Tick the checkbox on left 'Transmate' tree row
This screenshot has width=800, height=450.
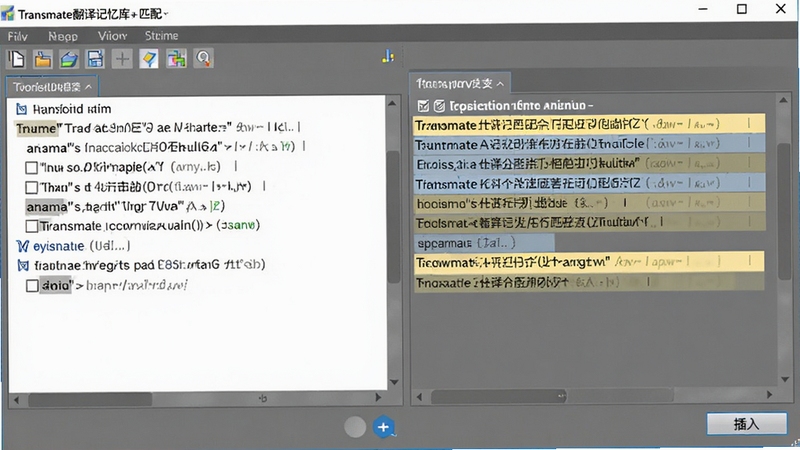point(32,226)
